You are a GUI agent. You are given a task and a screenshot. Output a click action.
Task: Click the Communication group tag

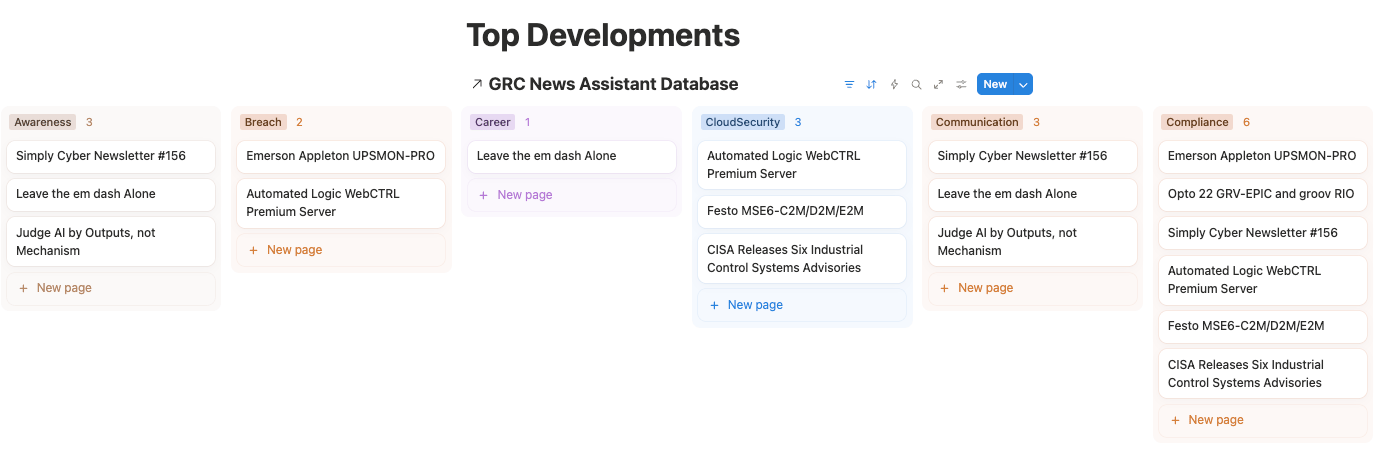(x=977, y=122)
